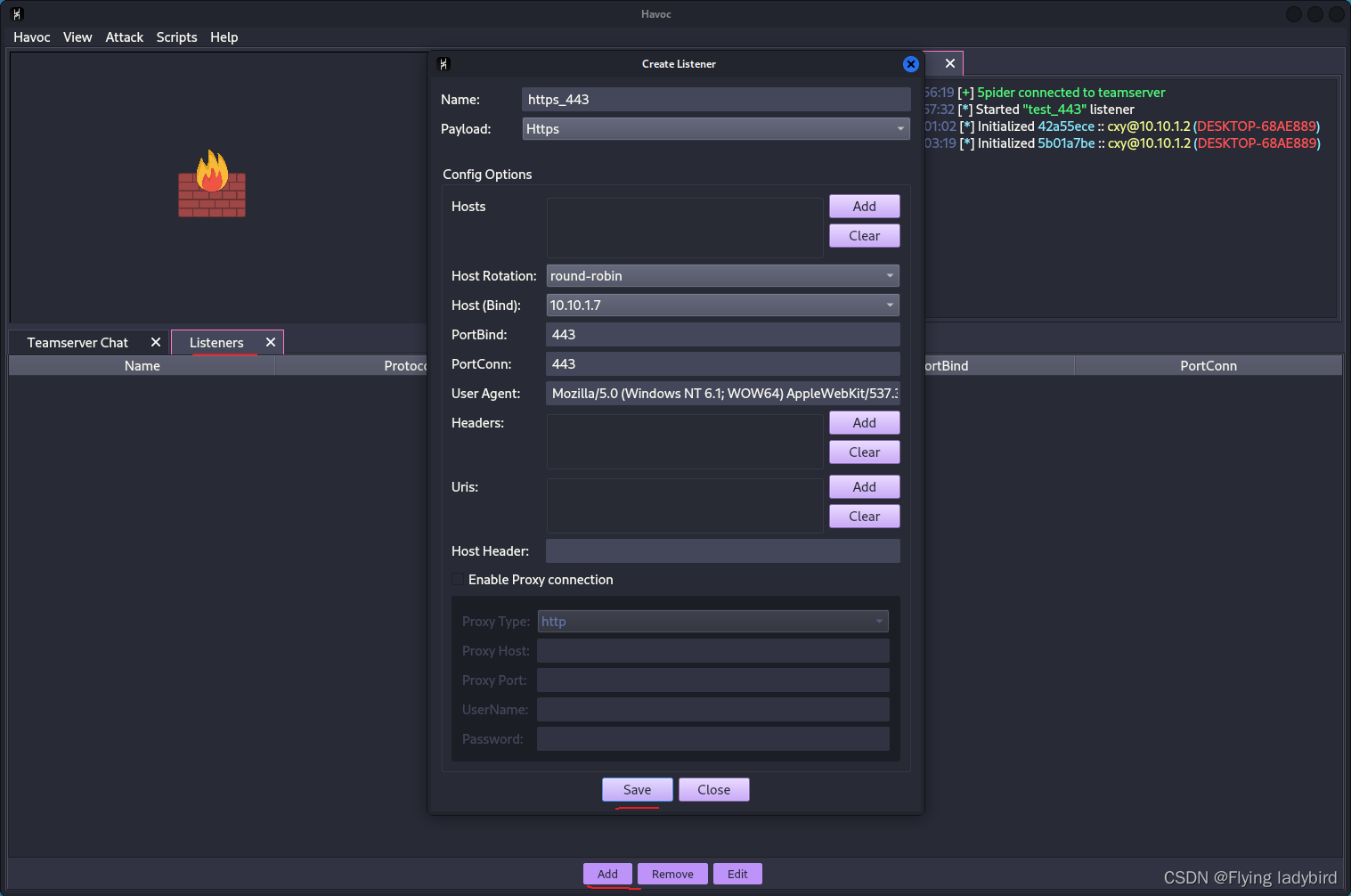This screenshot has height=896, width=1351.
Task: Click the Name field containing https_443
Action: (x=716, y=100)
